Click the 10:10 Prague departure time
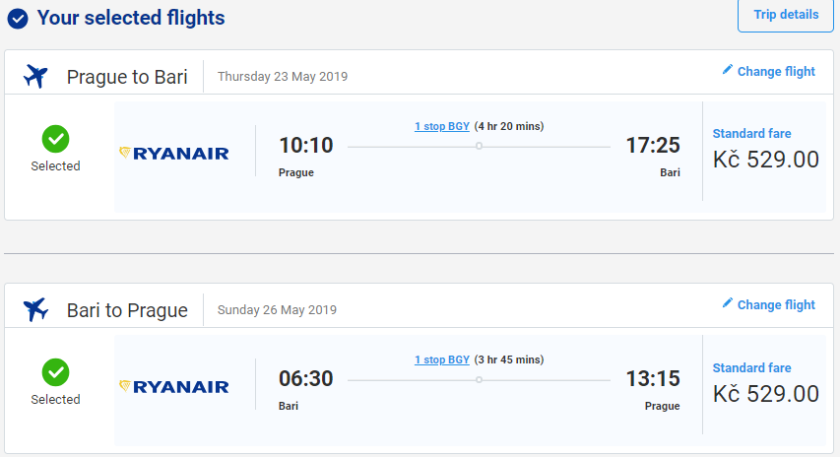 coord(306,146)
